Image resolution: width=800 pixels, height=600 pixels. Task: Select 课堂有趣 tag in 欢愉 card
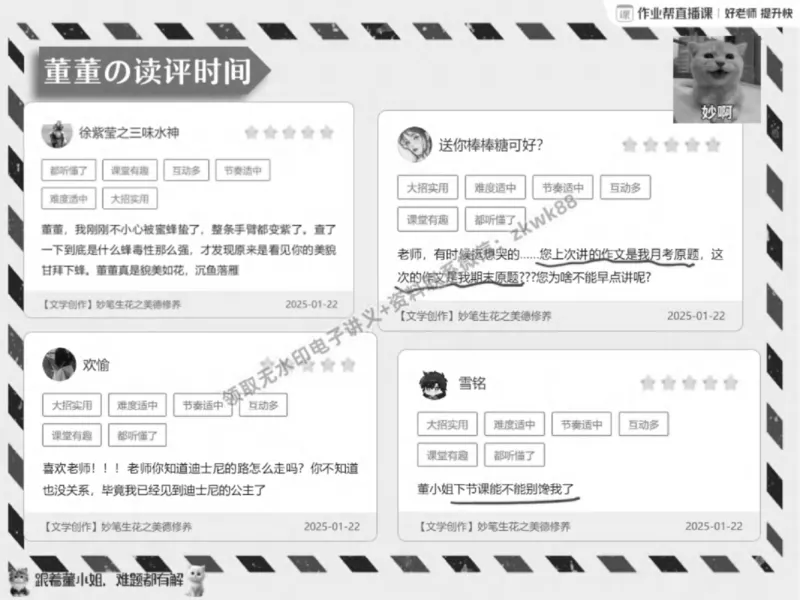[72, 435]
